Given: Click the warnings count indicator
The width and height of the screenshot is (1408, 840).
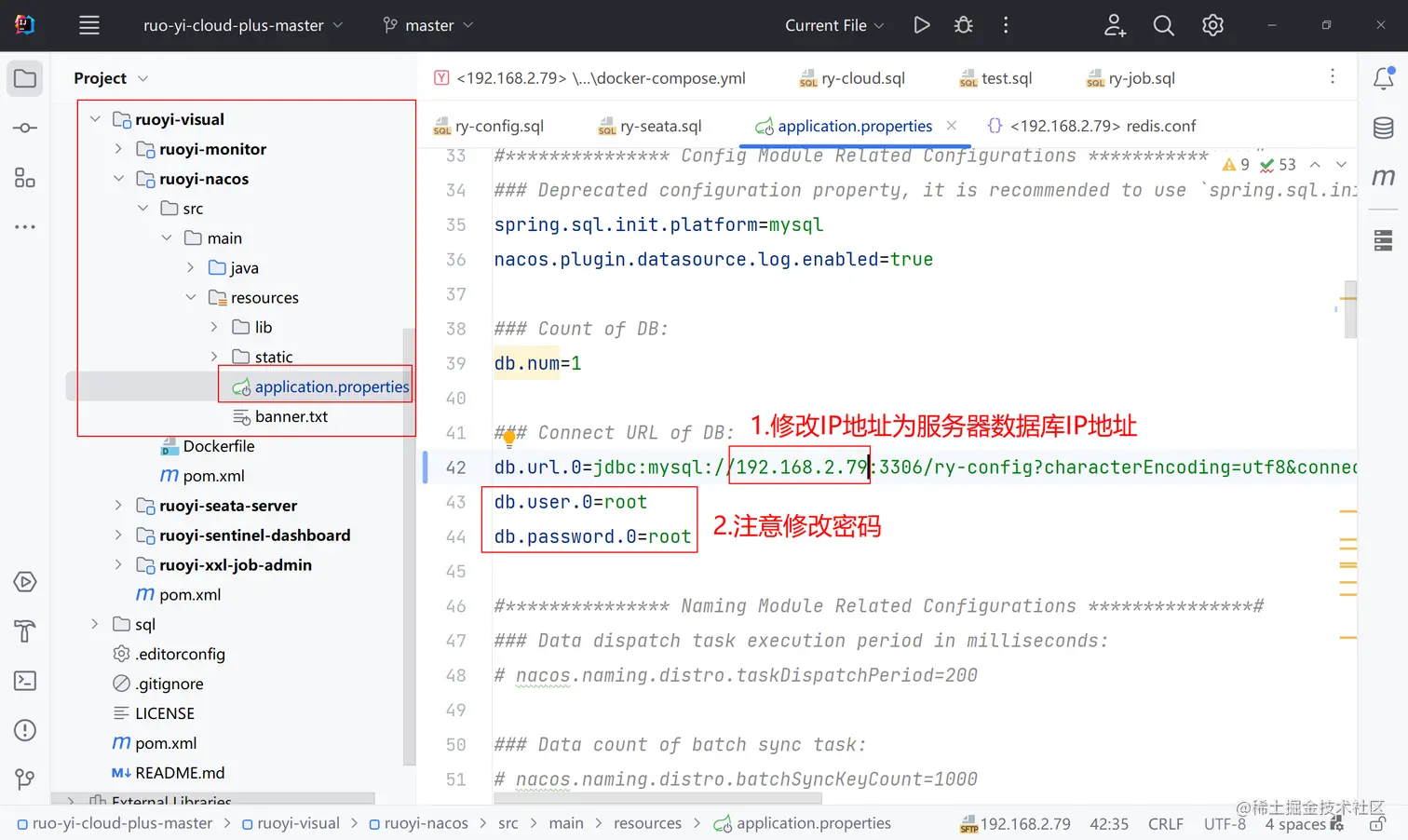Looking at the screenshot, I should point(1237,165).
